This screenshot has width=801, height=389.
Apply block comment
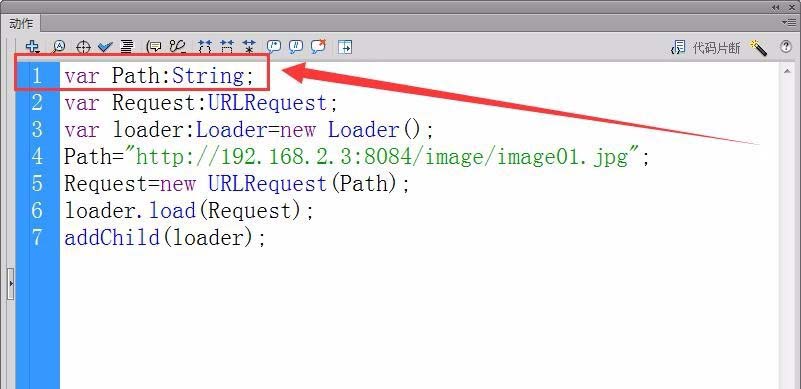(274, 47)
